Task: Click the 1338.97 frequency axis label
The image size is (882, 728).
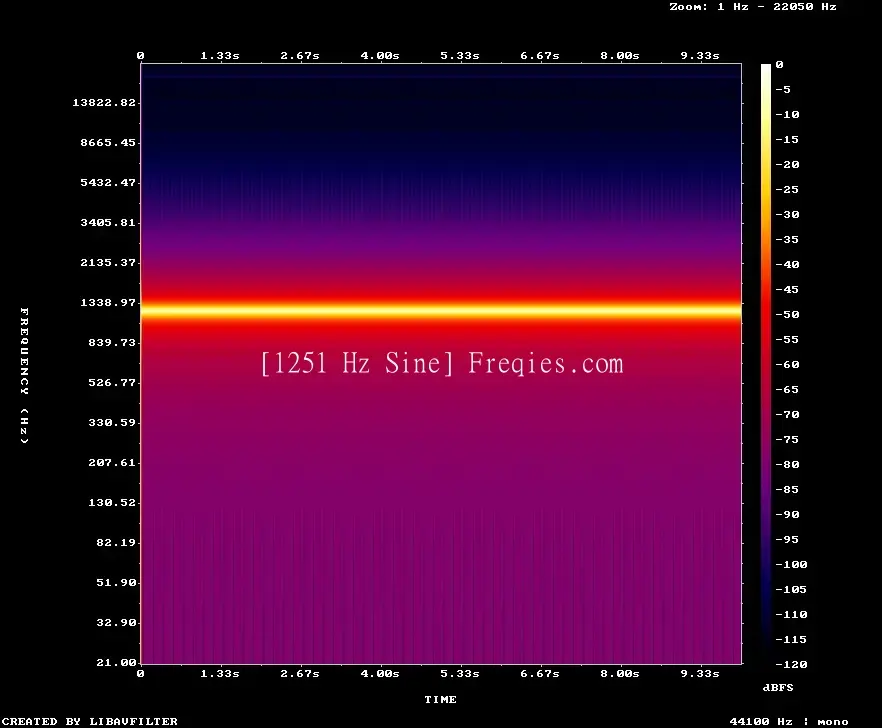Action: tap(108, 302)
